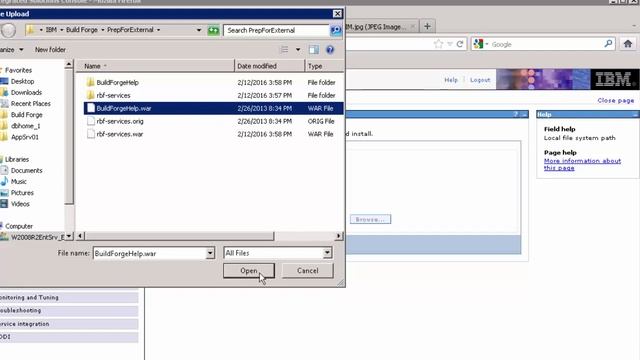Click the Help link in console header
This screenshot has width=640, height=360.
coord(451,80)
